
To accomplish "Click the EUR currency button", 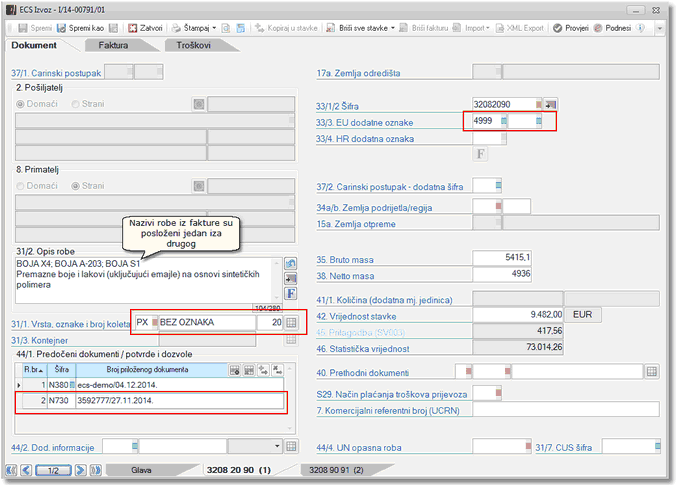I will pos(582,315).
